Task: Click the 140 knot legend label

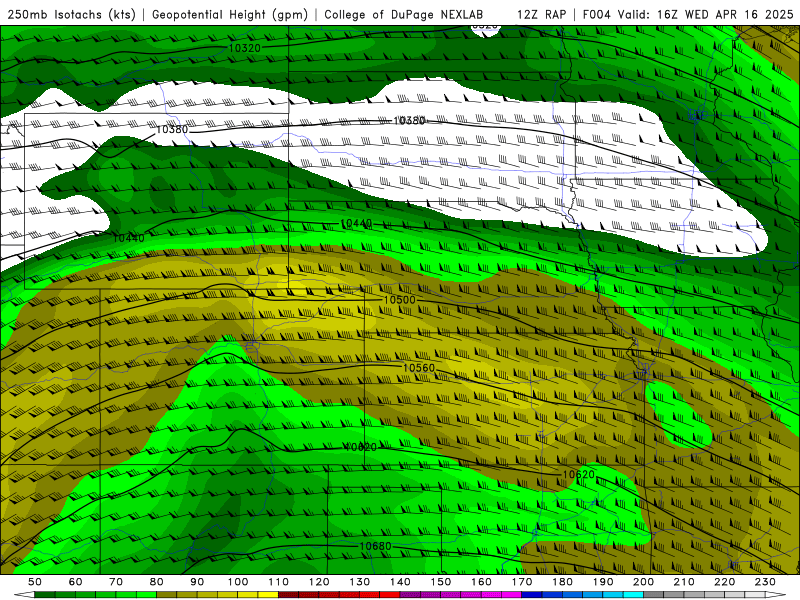Action: coord(401,582)
